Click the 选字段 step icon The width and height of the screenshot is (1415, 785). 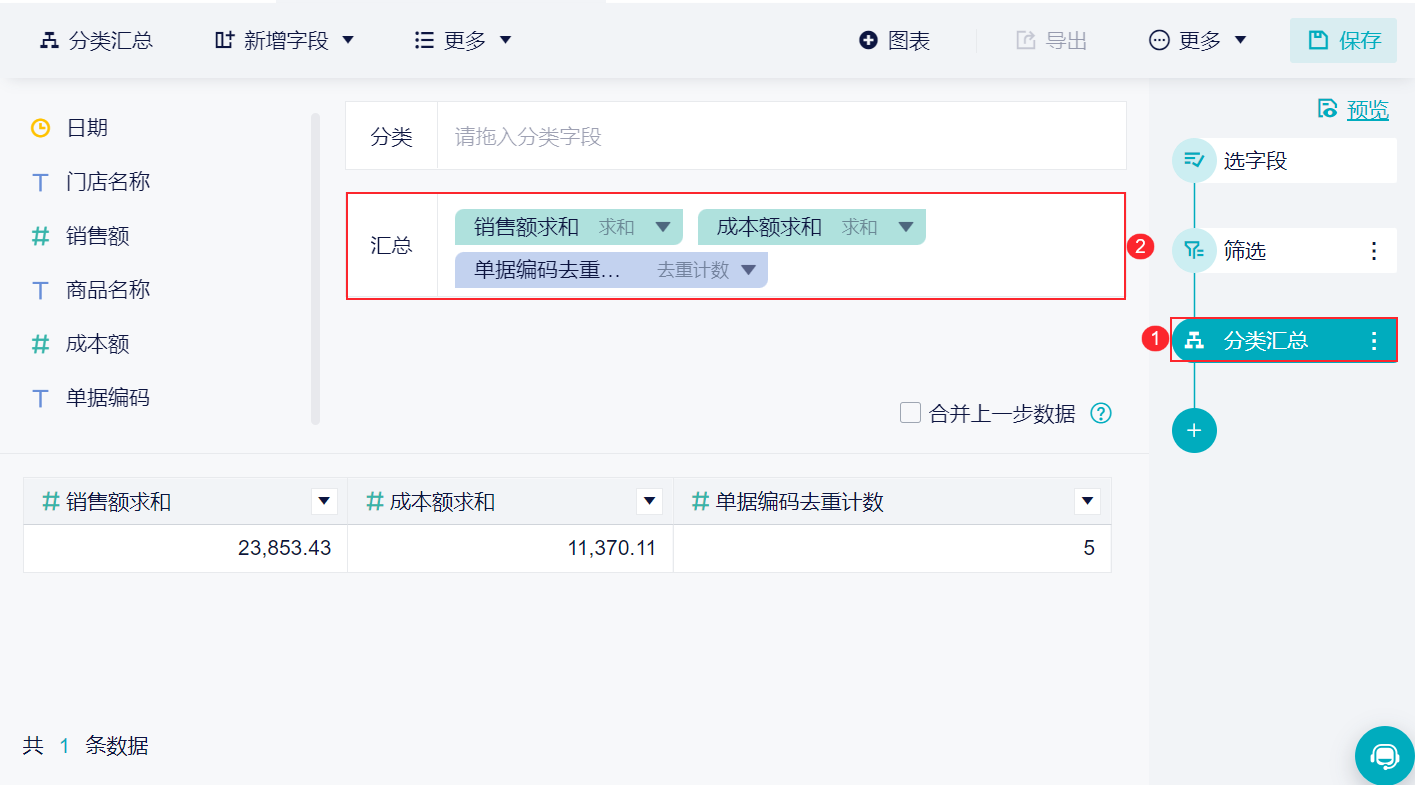coord(1194,160)
